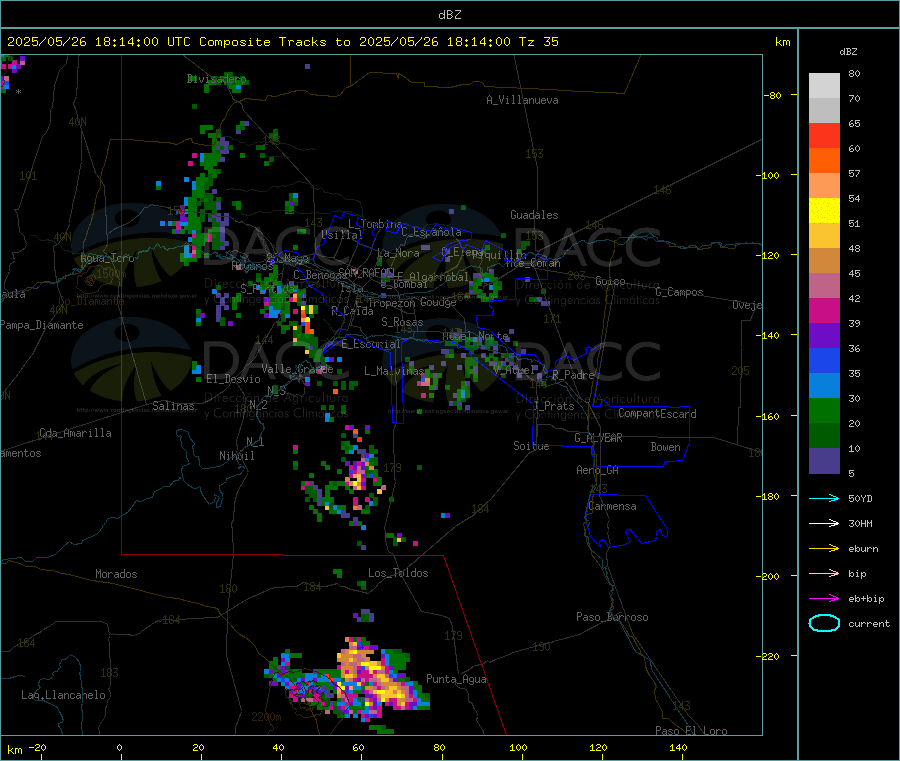Select the purple 36–39 dBZ swatch
Image resolution: width=900 pixels, height=761 pixels.
824,336
